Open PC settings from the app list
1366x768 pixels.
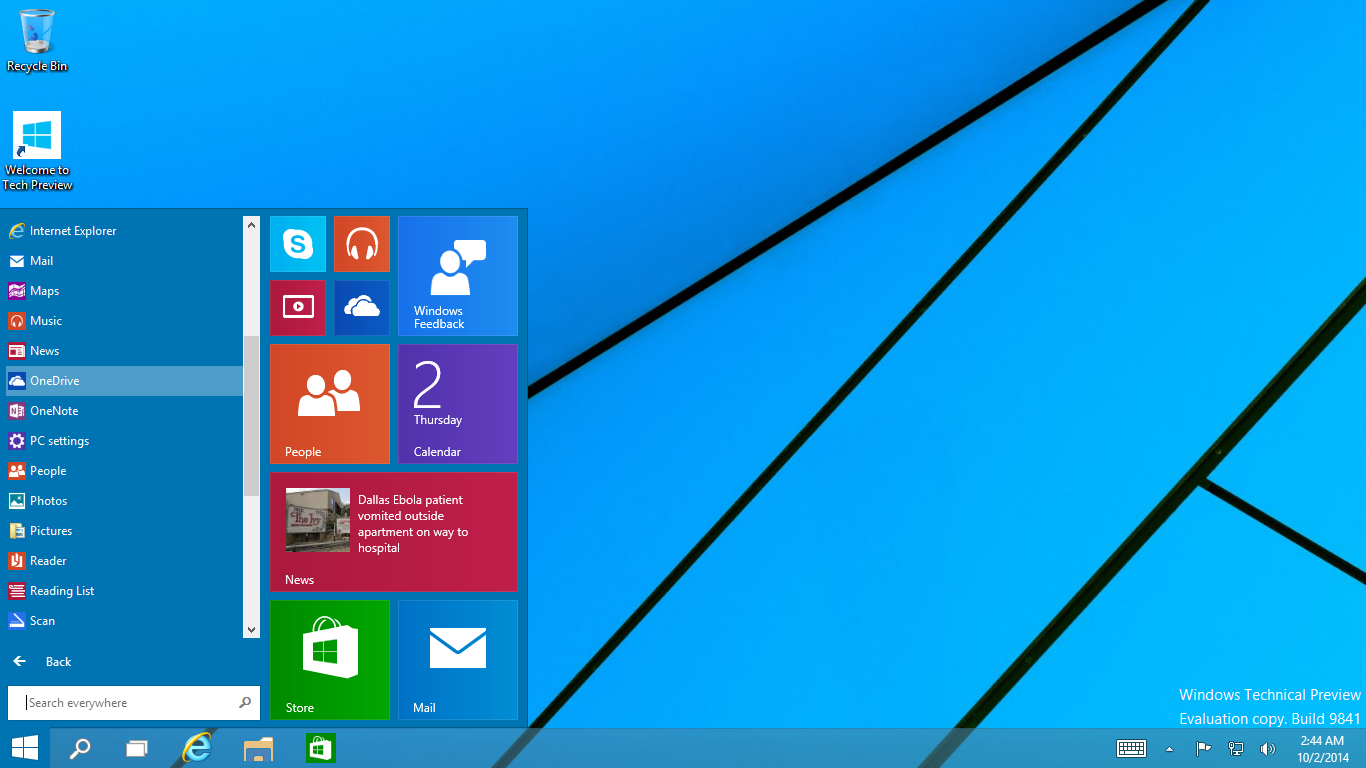point(124,441)
